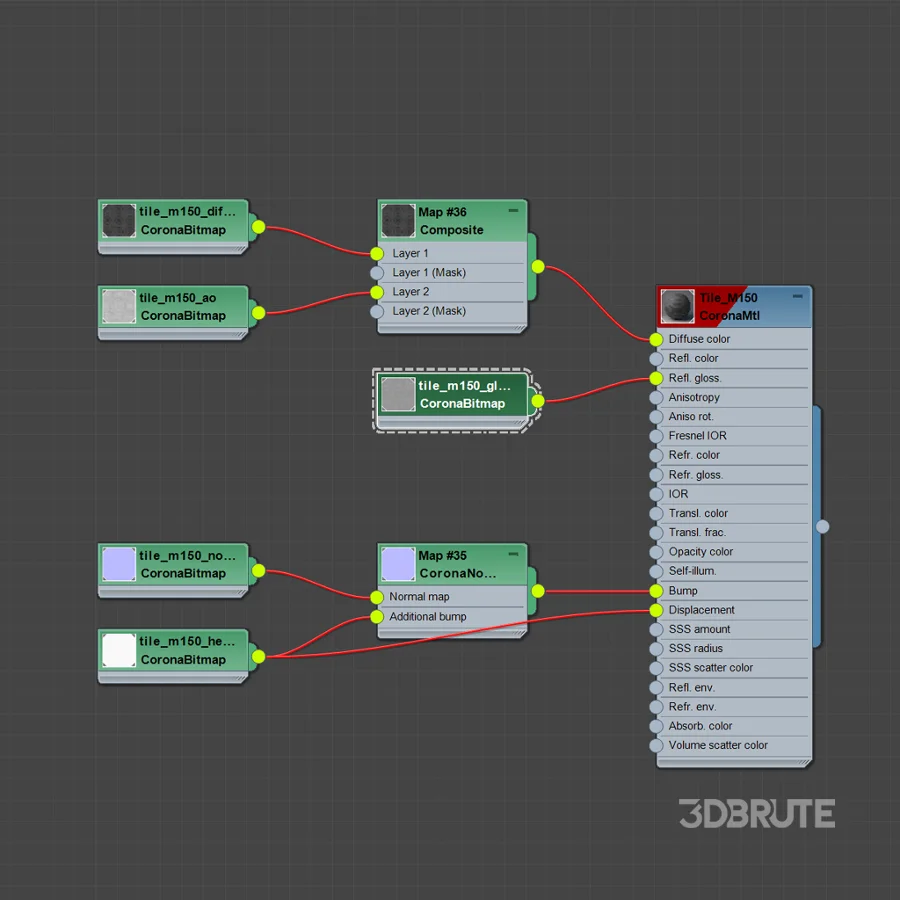Click output socket of tile_m150_gl node
The height and width of the screenshot is (900, 900).
click(538, 401)
